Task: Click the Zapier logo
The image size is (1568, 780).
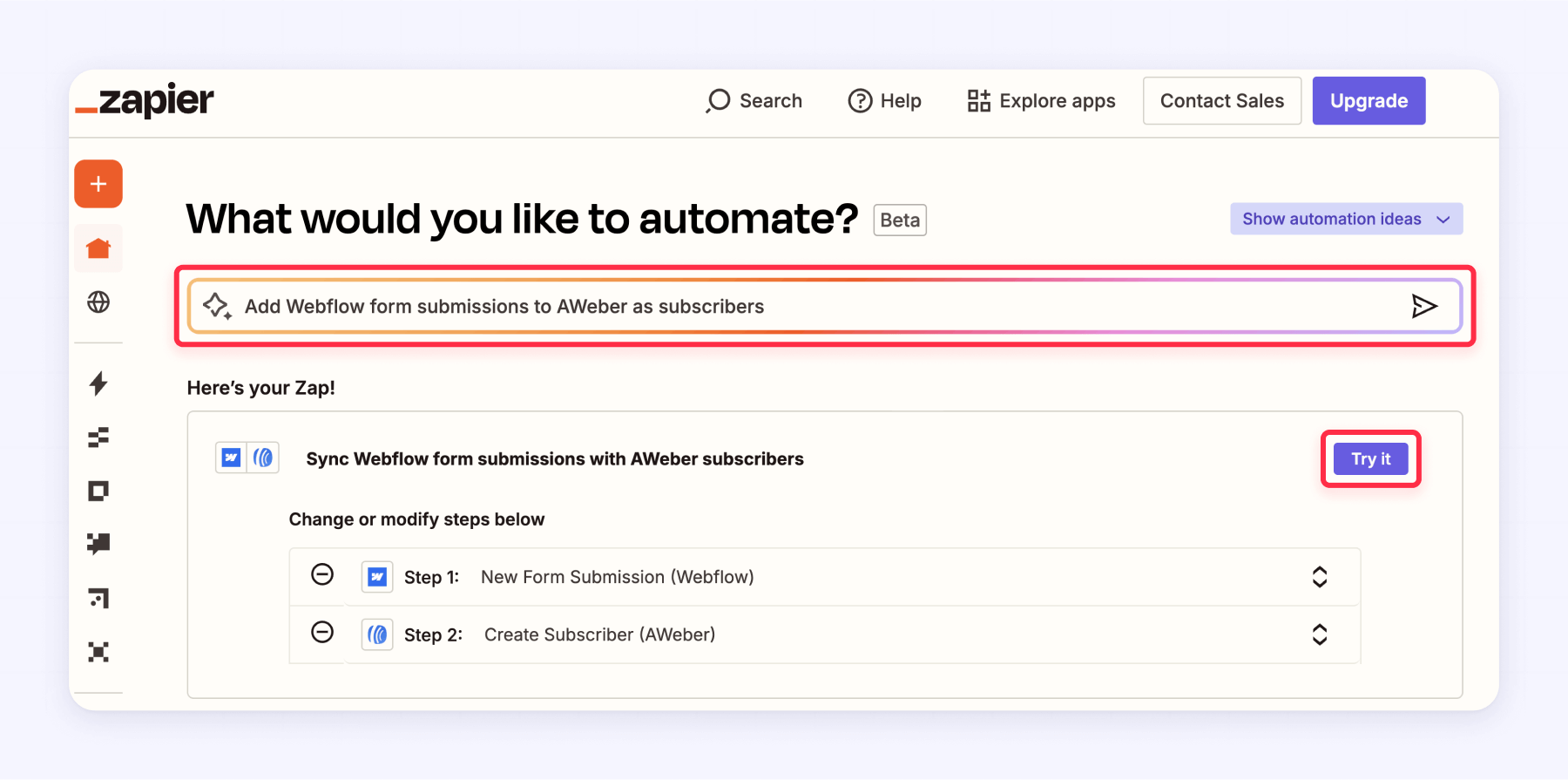Action: (x=144, y=100)
